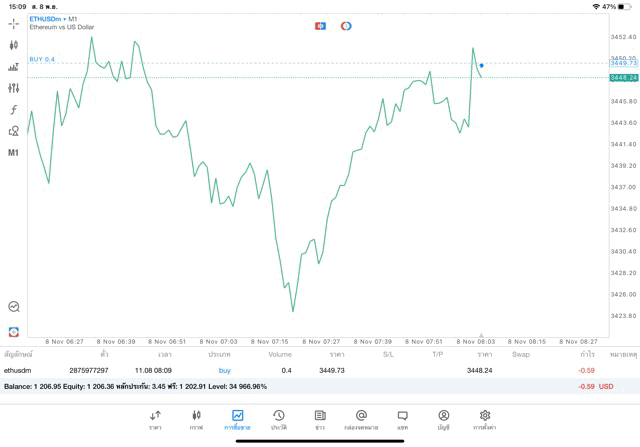640x447 pixels.
Task: Change chart type with candlestick icon
Action: tap(14, 45)
